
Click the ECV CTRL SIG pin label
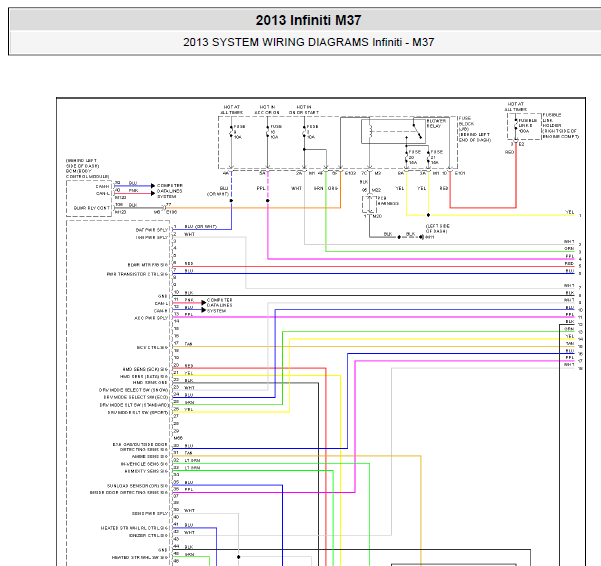pyautogui.click(x=152, y=348)
